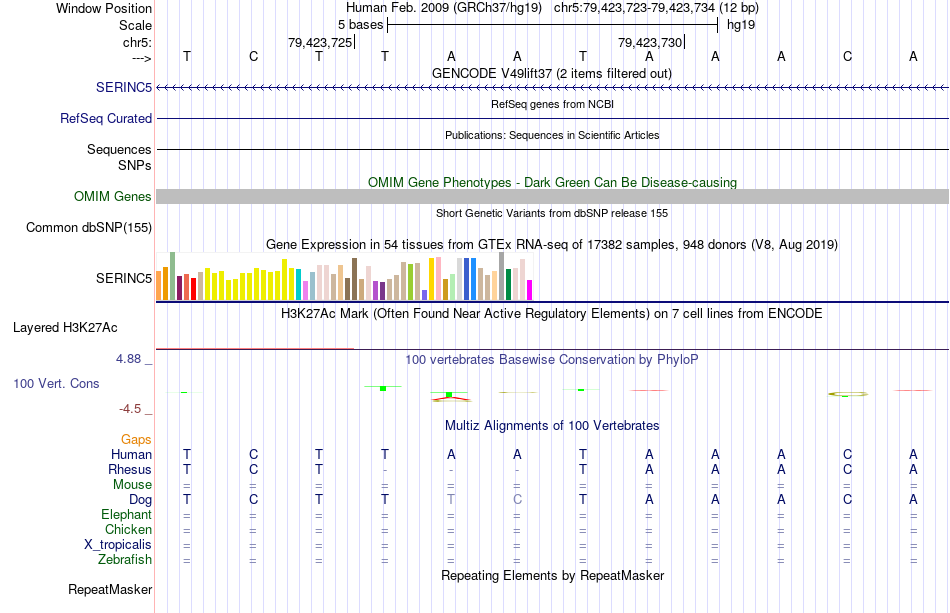Click the Dog species label

point(140,499)
